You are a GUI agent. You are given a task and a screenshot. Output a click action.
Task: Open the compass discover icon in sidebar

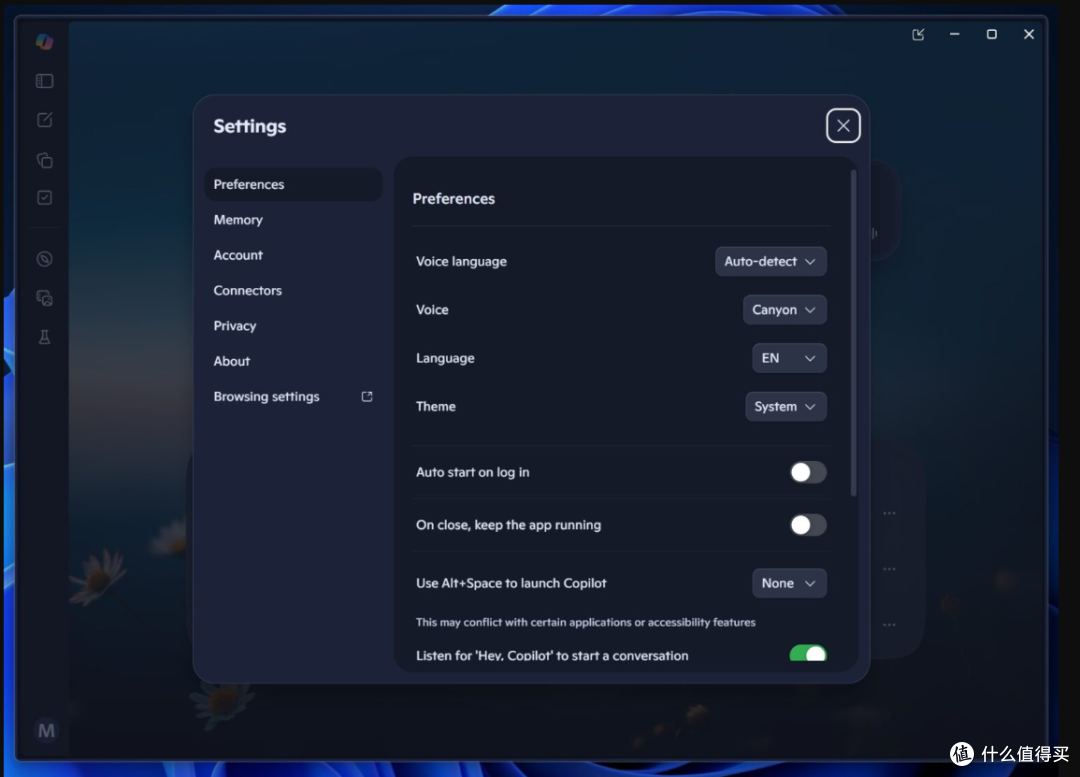click(45, 259)
